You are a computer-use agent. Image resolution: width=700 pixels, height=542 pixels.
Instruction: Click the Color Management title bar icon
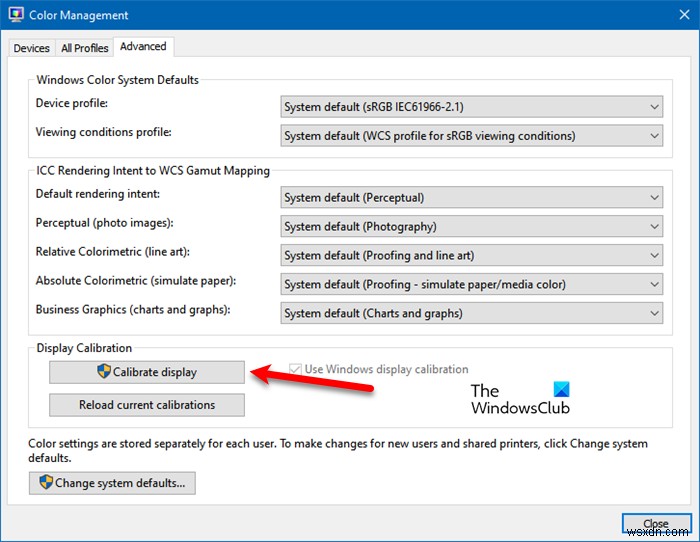click(16, 15)
